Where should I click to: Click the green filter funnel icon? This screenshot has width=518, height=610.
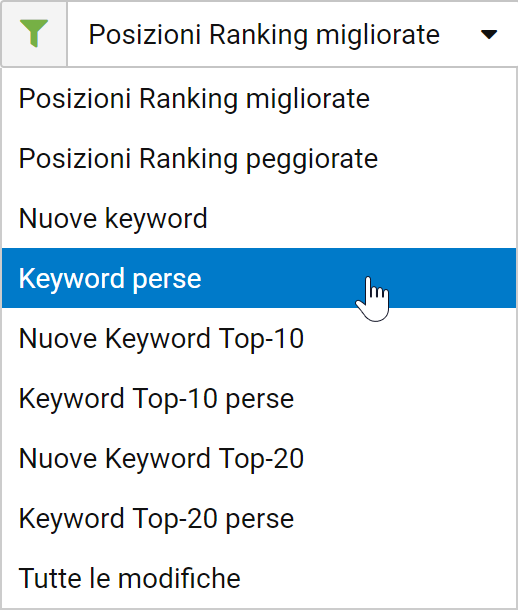point(34,33)
